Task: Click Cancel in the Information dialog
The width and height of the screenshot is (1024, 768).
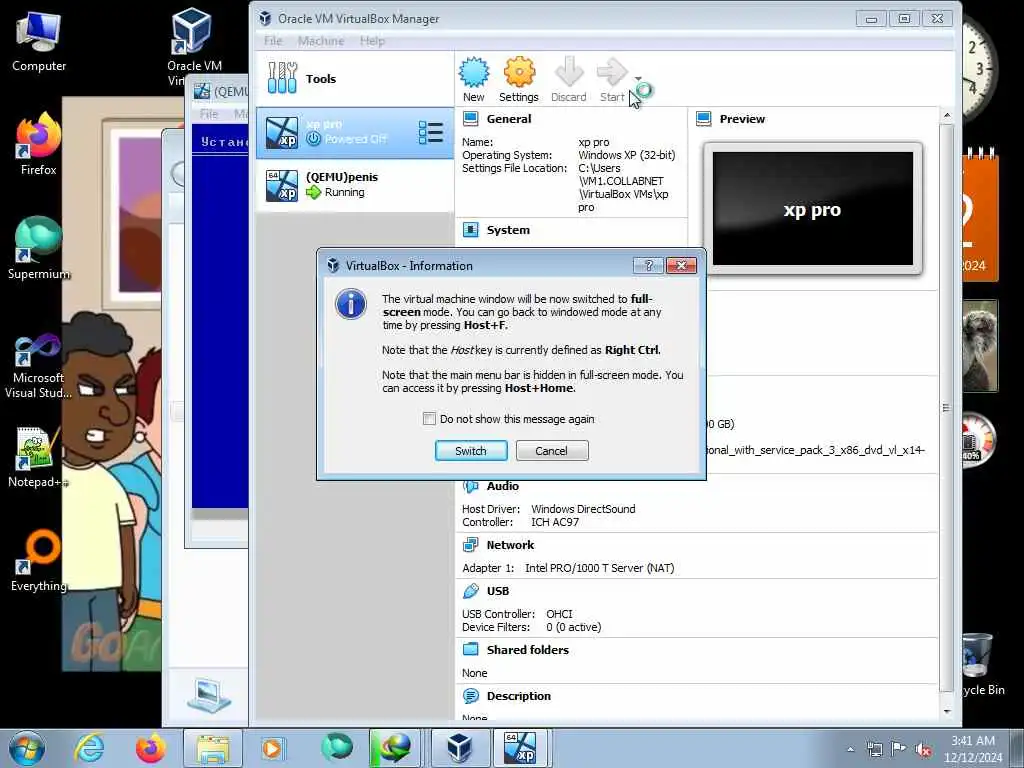Action: (x=552, y=451)
